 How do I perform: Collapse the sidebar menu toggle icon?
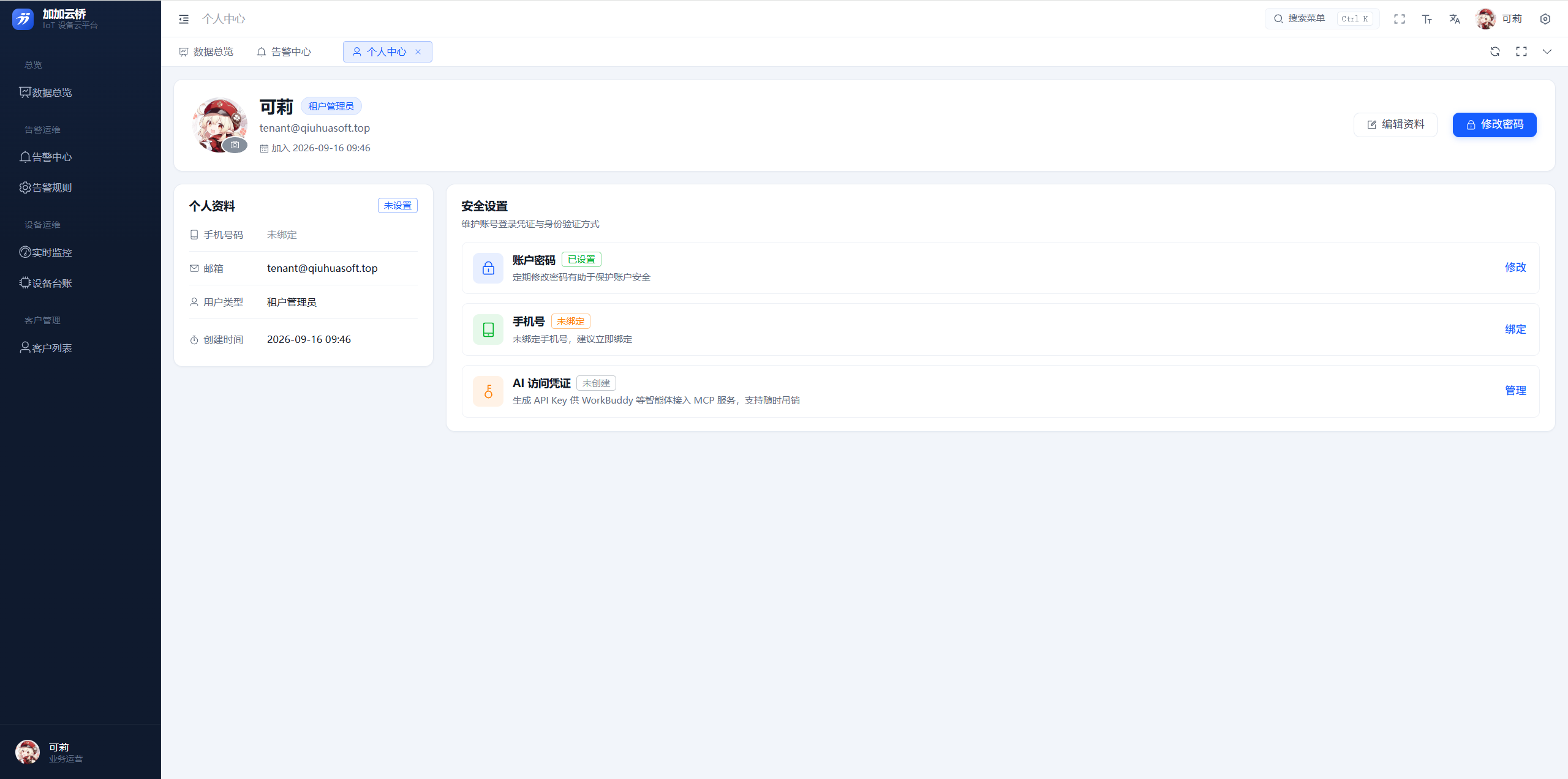[x=184, y=19]
